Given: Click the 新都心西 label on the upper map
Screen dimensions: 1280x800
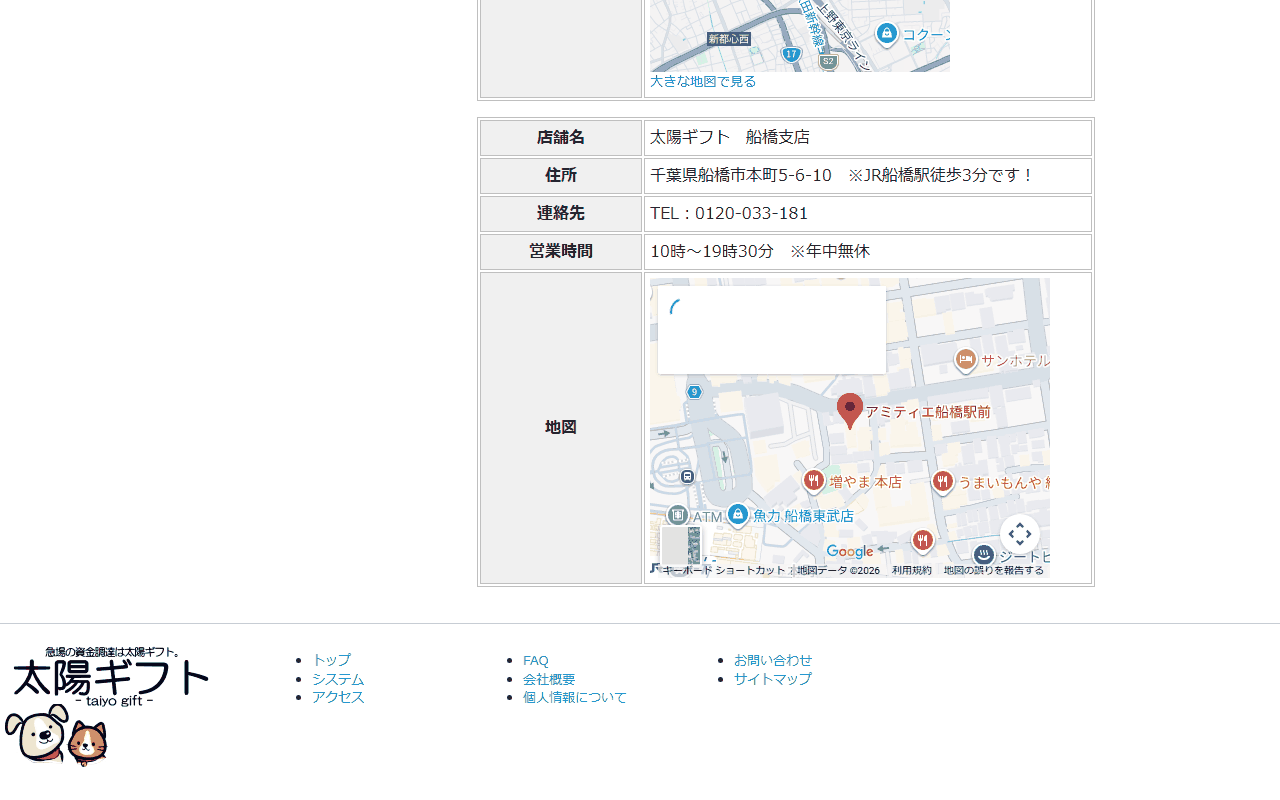Looking at the screenshot, I should coord(729,39).
